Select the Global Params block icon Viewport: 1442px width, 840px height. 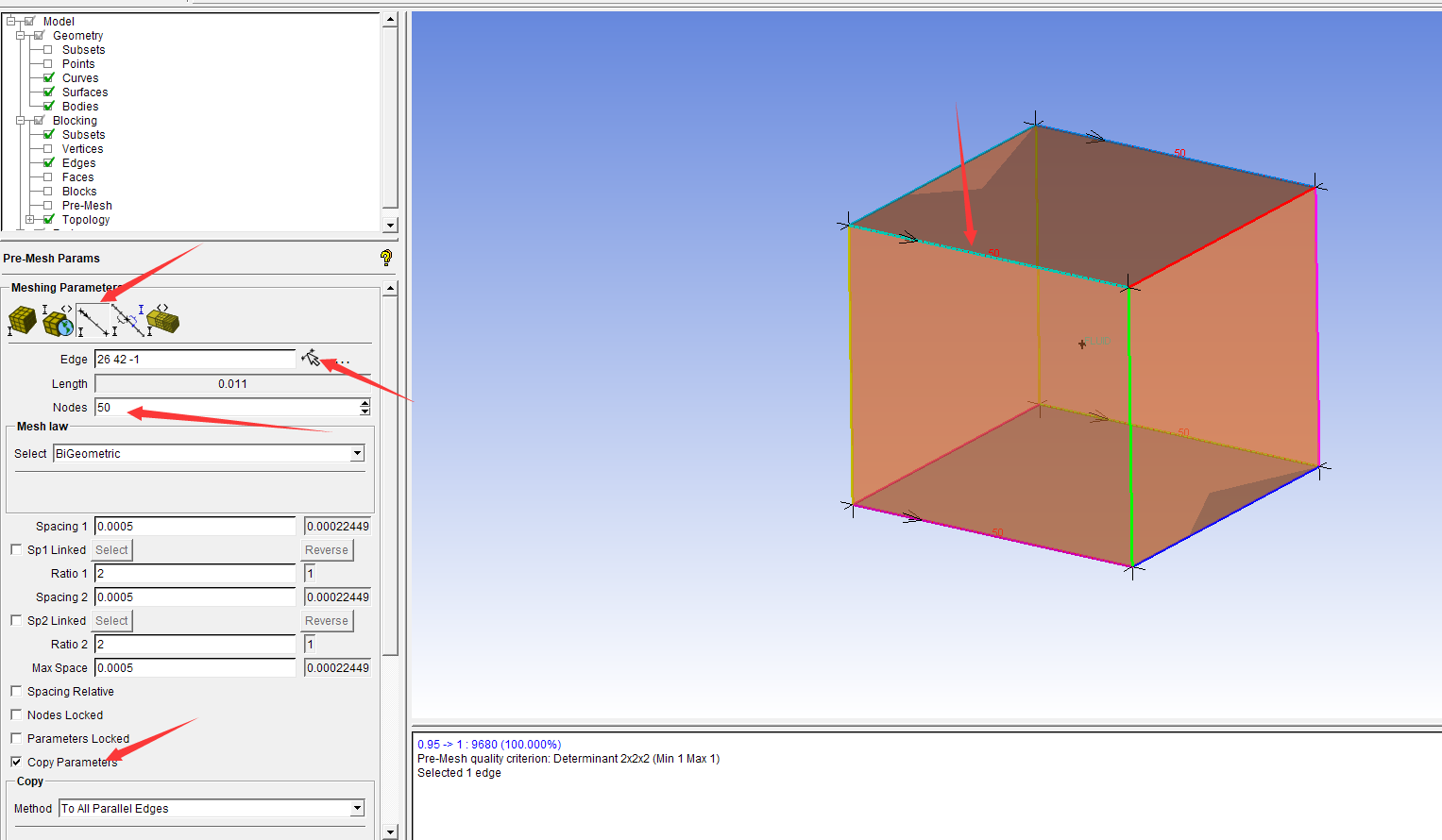(x=22, y=321)
